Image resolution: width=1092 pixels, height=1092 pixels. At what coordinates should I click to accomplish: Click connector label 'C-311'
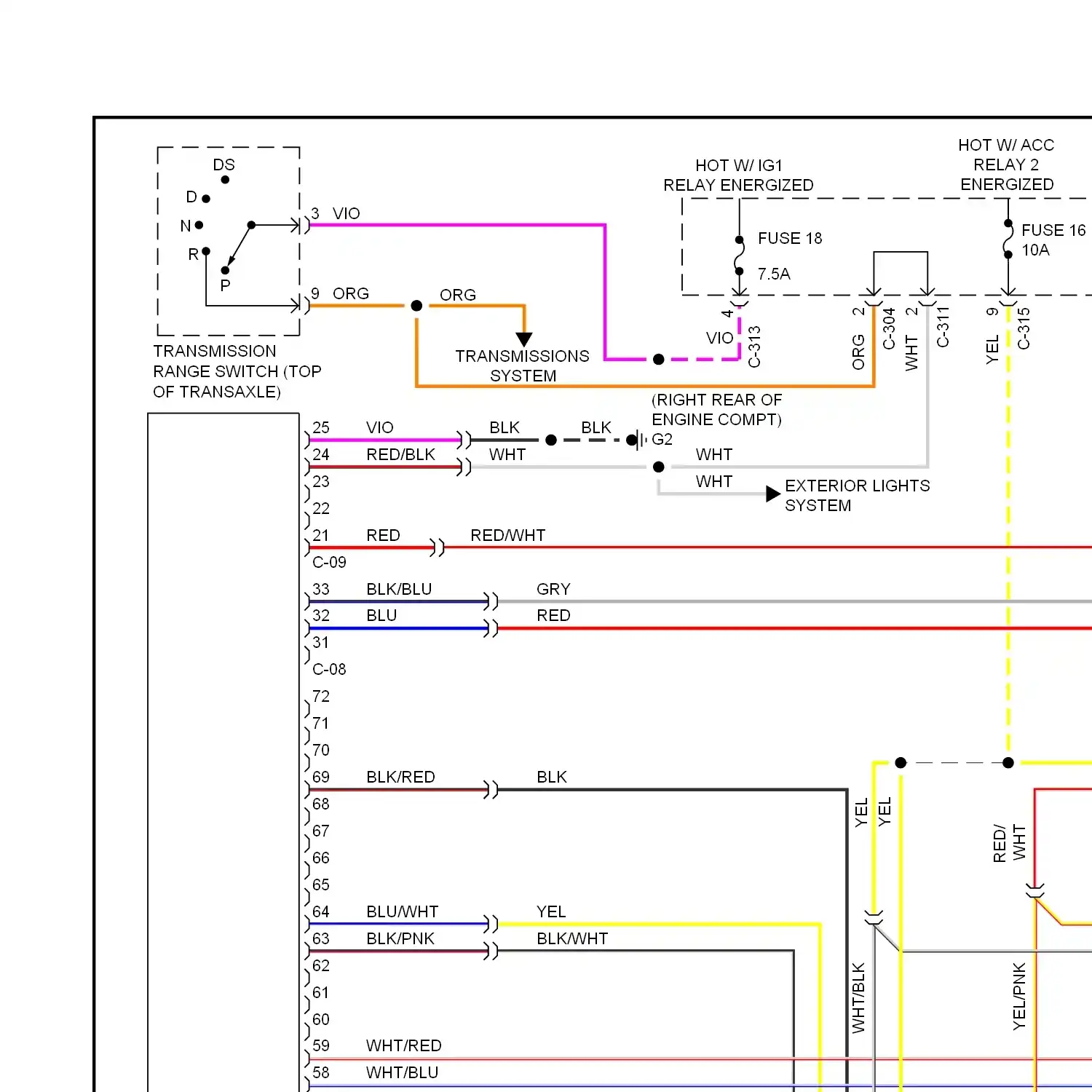pyautogui.click(x=943, y=327)
